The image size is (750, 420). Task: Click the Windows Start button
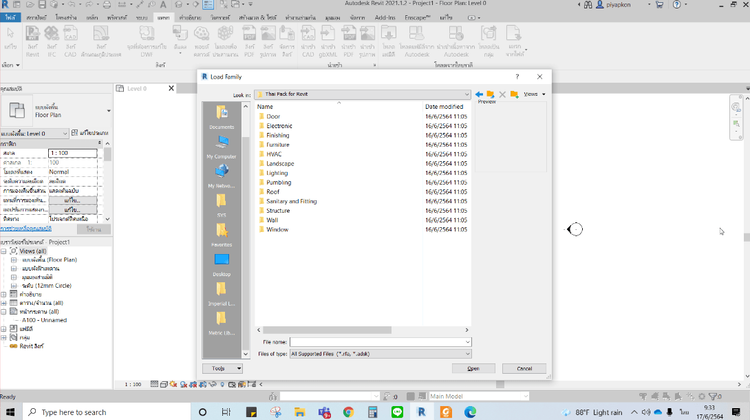(10, 412)
